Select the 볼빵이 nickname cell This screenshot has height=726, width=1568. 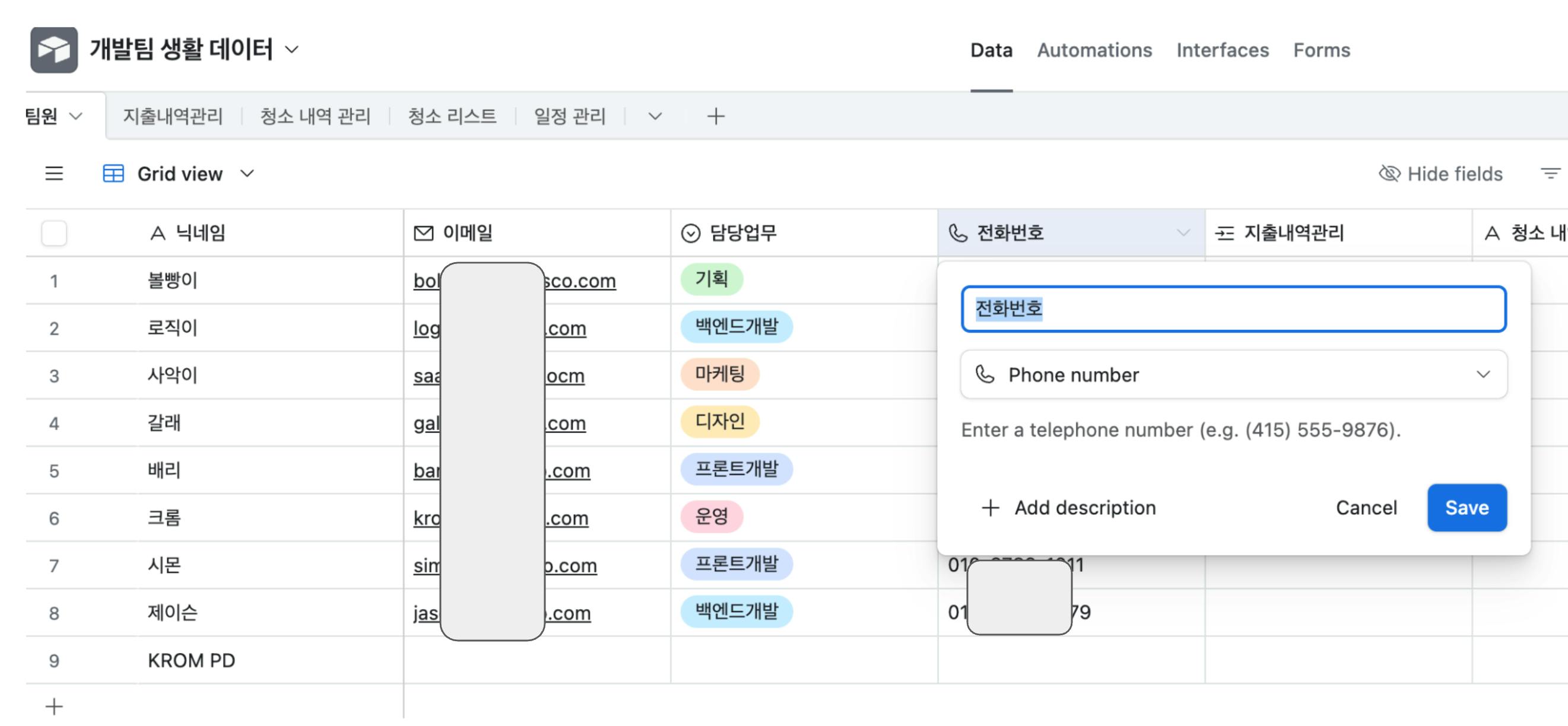[270, 281]
